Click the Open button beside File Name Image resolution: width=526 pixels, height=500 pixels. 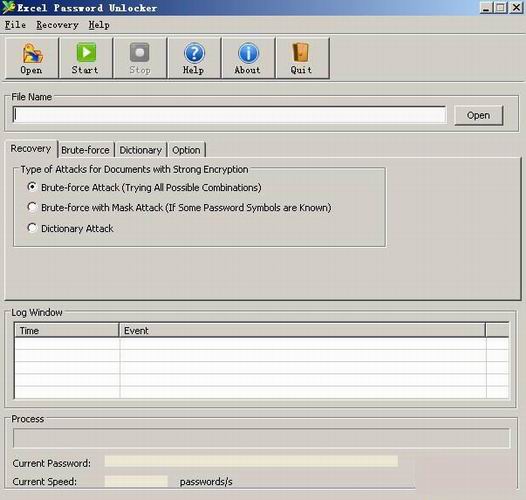point(478,115)
